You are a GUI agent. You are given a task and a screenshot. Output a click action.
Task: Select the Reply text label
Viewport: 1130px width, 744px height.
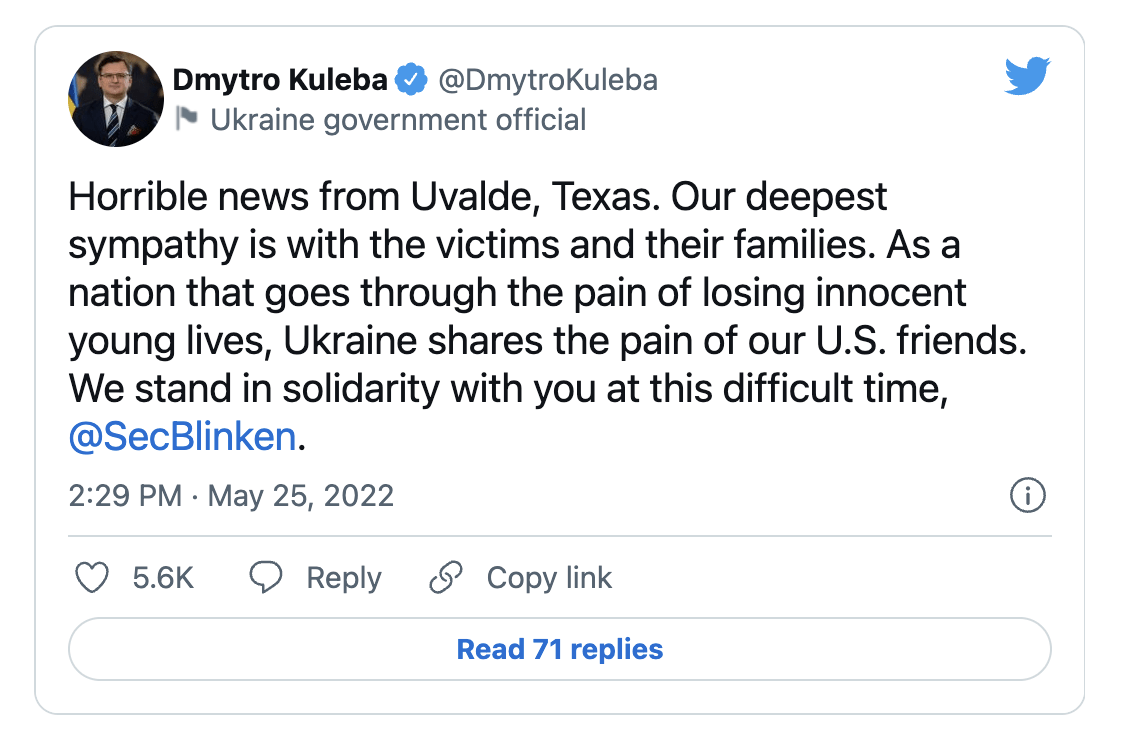click(x=344, y=579)
